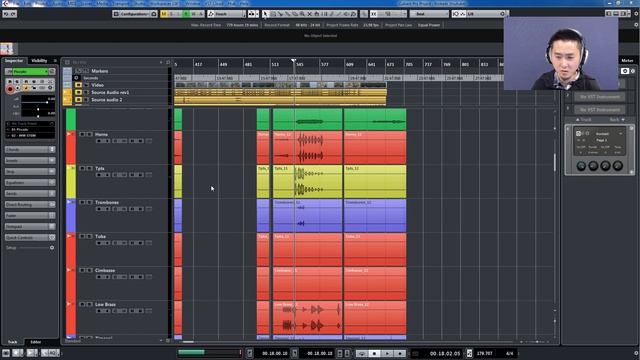Toggle Video track folder yellow icon
640x360 pixels.
[78, 85]
